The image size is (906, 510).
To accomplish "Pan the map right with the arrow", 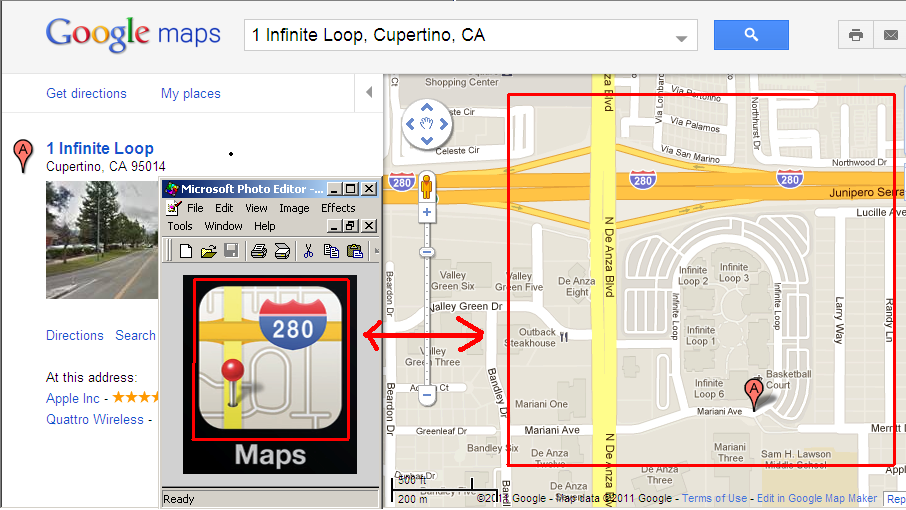I will 444,124.
